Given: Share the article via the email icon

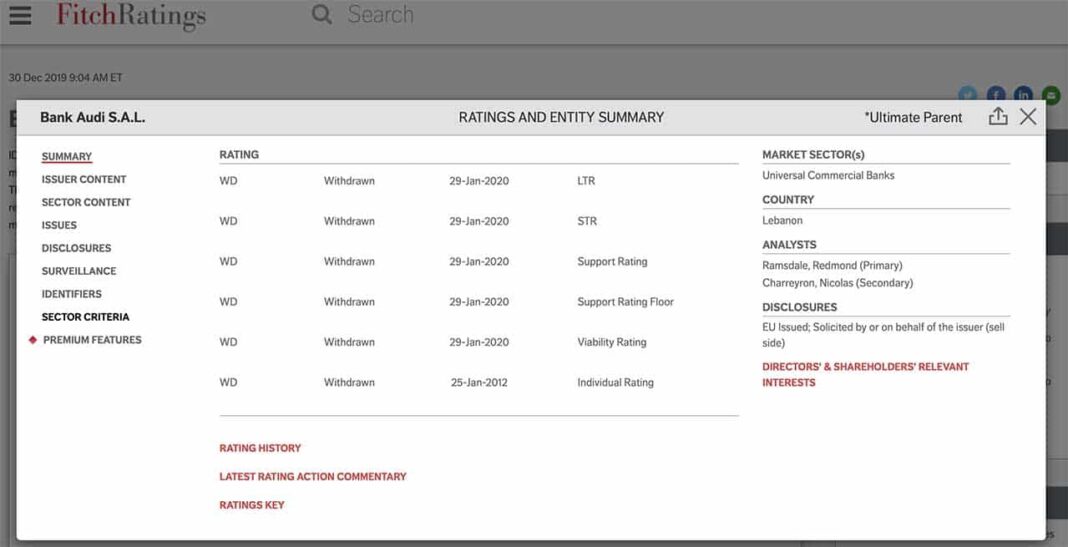Looking at the screenshot, I should (x=1051, y=95).
